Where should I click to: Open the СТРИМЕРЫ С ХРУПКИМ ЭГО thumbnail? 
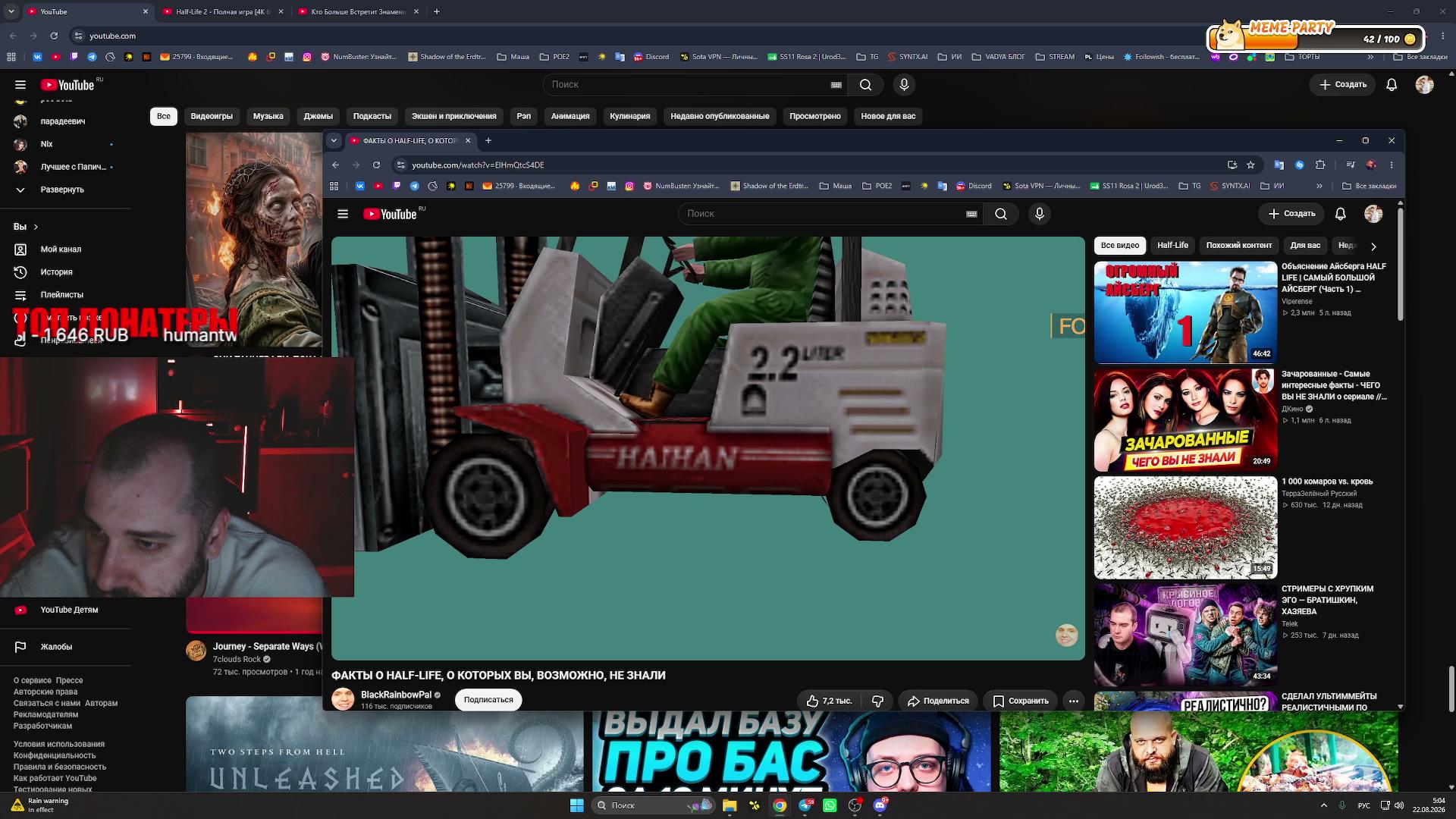pos(1185,635)
